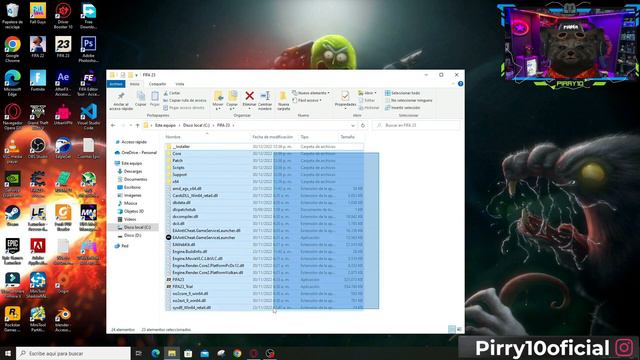640x360 pixels.
Task: Sort by Fecha de modificación column
Action: point(273,137)
